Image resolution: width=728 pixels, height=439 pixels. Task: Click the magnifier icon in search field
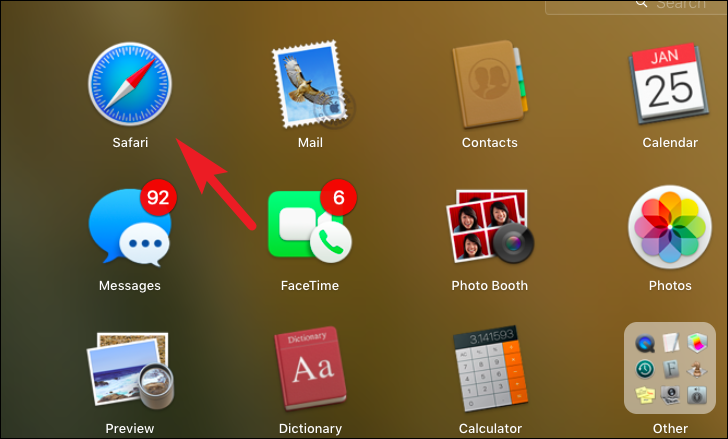pos(642,4)
